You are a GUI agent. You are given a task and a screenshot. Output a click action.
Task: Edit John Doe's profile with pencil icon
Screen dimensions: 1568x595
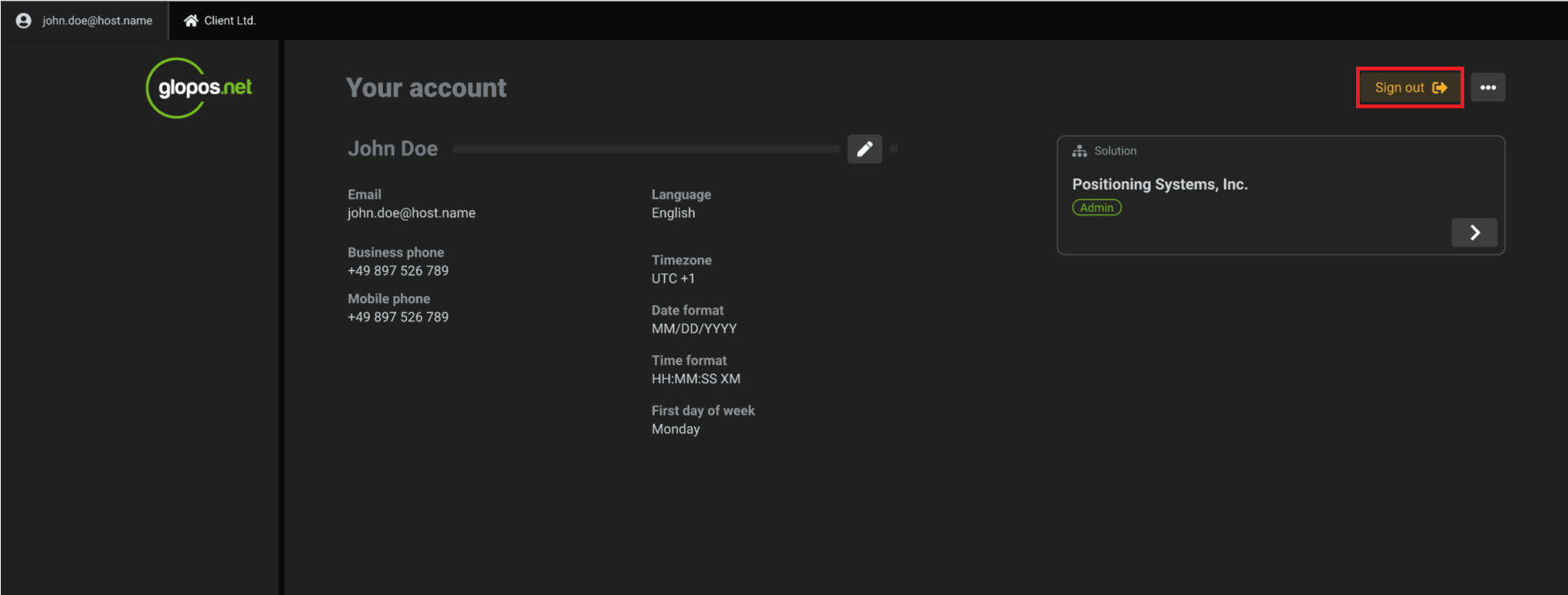(864, 149)
